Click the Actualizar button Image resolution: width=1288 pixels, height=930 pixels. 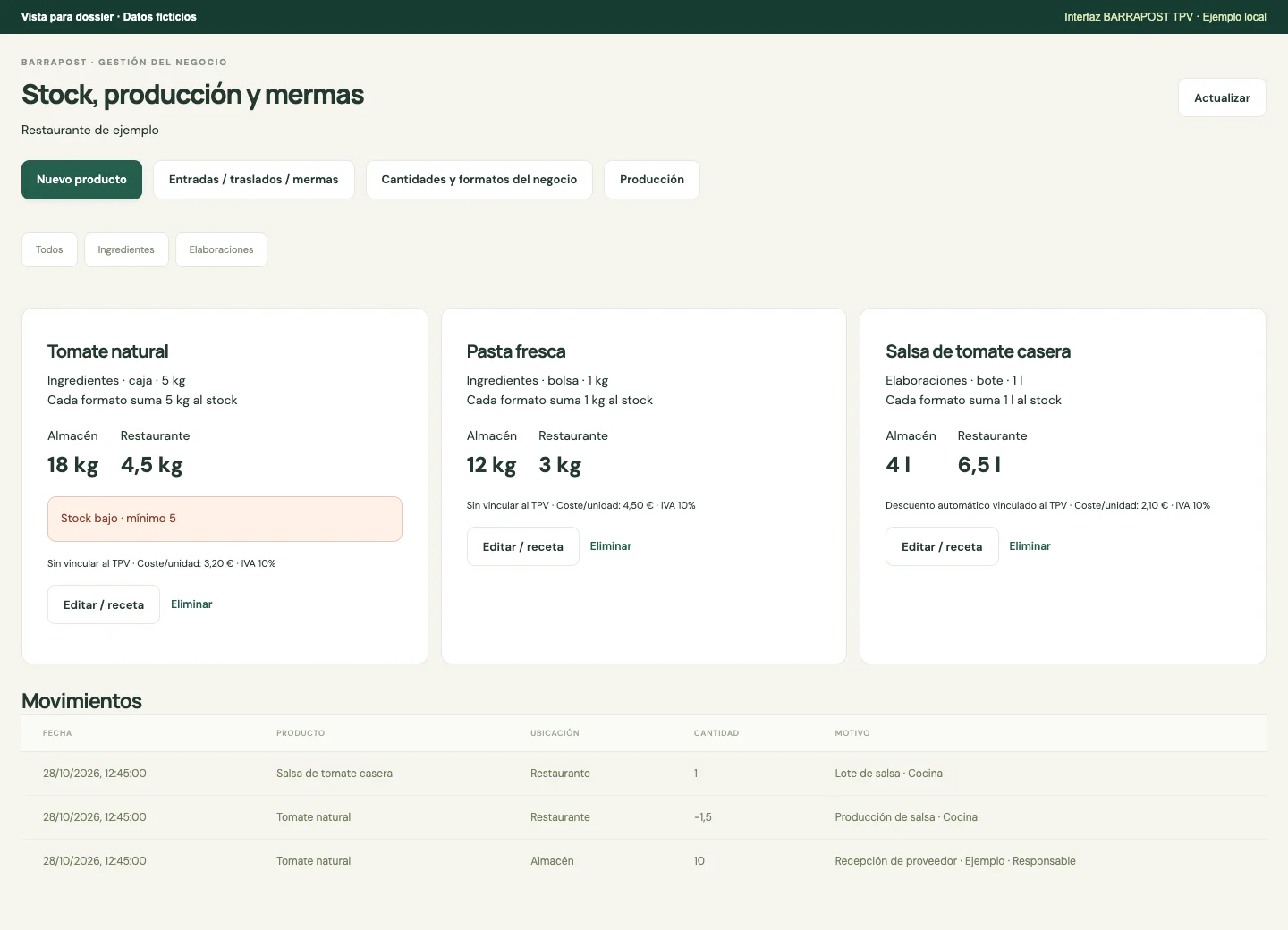1222,97
